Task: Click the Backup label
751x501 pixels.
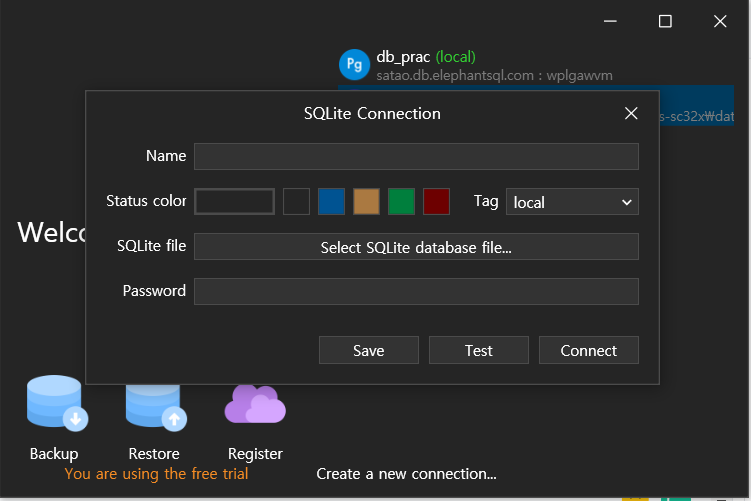Action: [54, 454]
